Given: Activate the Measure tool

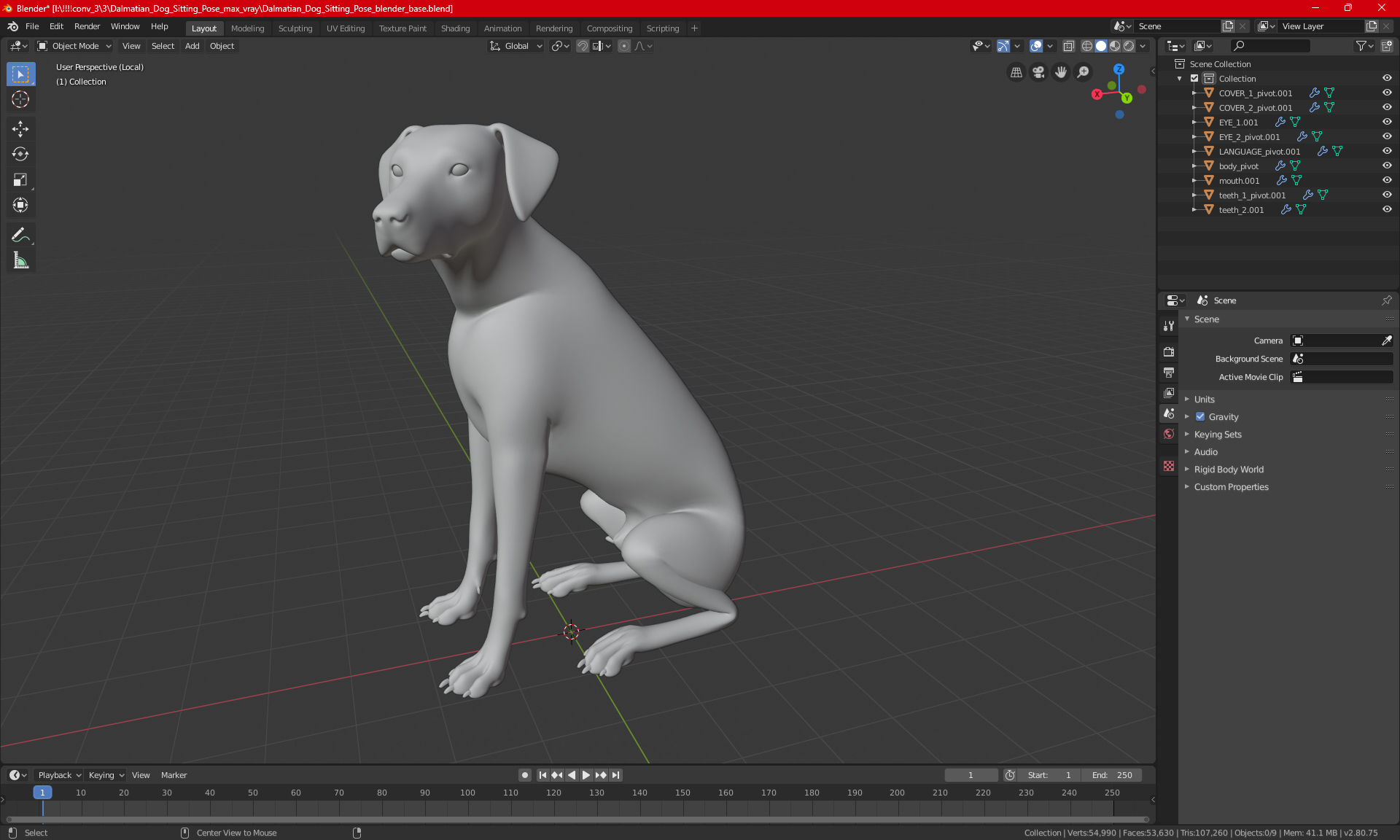Looking at the screenshot, I should click(x=20, y=261).
